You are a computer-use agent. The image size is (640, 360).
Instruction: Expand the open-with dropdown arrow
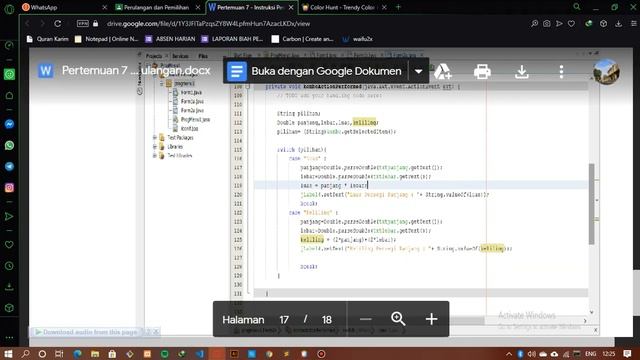pos(418,71)
